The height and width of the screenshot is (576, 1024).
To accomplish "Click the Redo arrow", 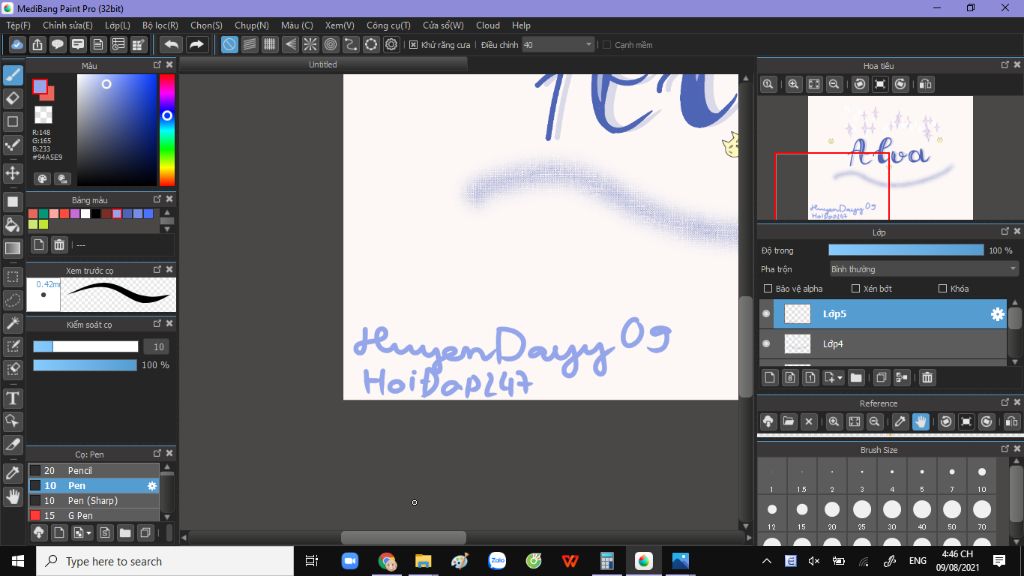I will pyautogui.click(x=196, y=44).
